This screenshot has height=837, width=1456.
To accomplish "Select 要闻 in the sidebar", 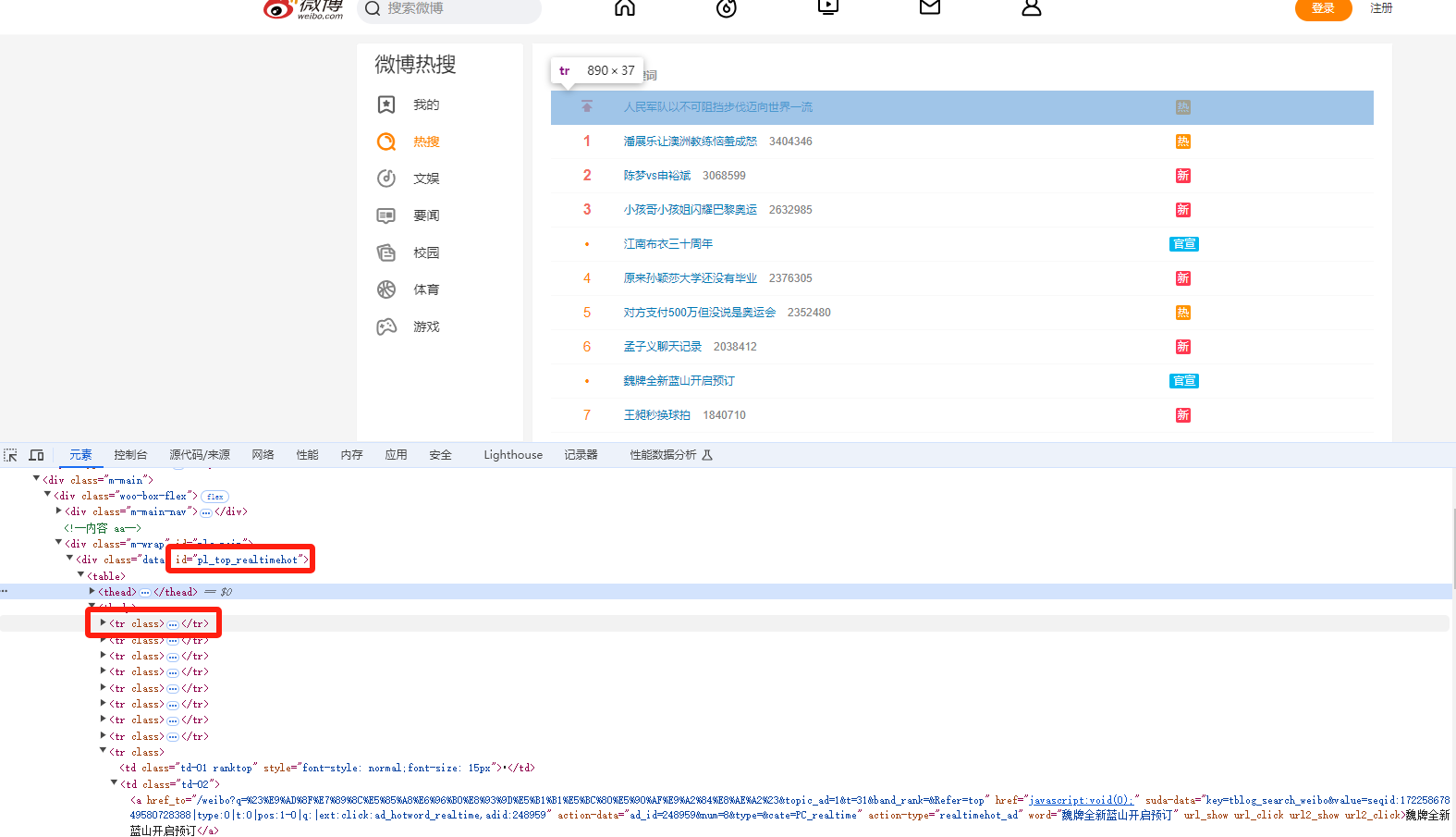I will pos(426,215).
